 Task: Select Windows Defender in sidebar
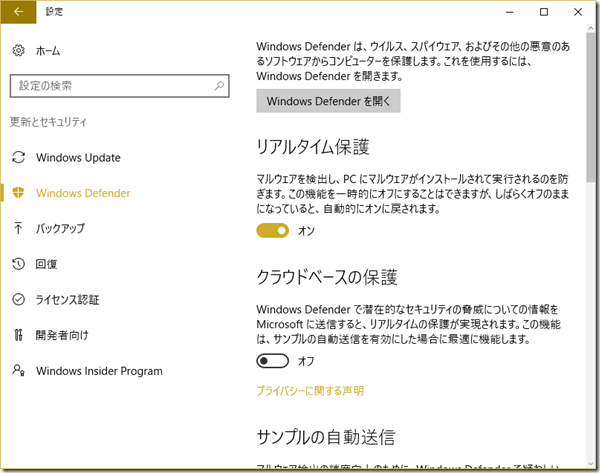83,193
